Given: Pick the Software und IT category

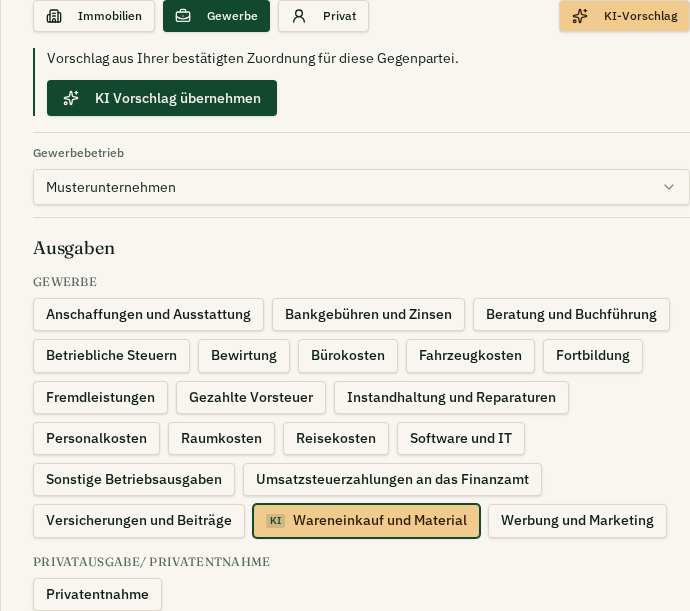Looking at the screenshot, I should click(461, 438).
